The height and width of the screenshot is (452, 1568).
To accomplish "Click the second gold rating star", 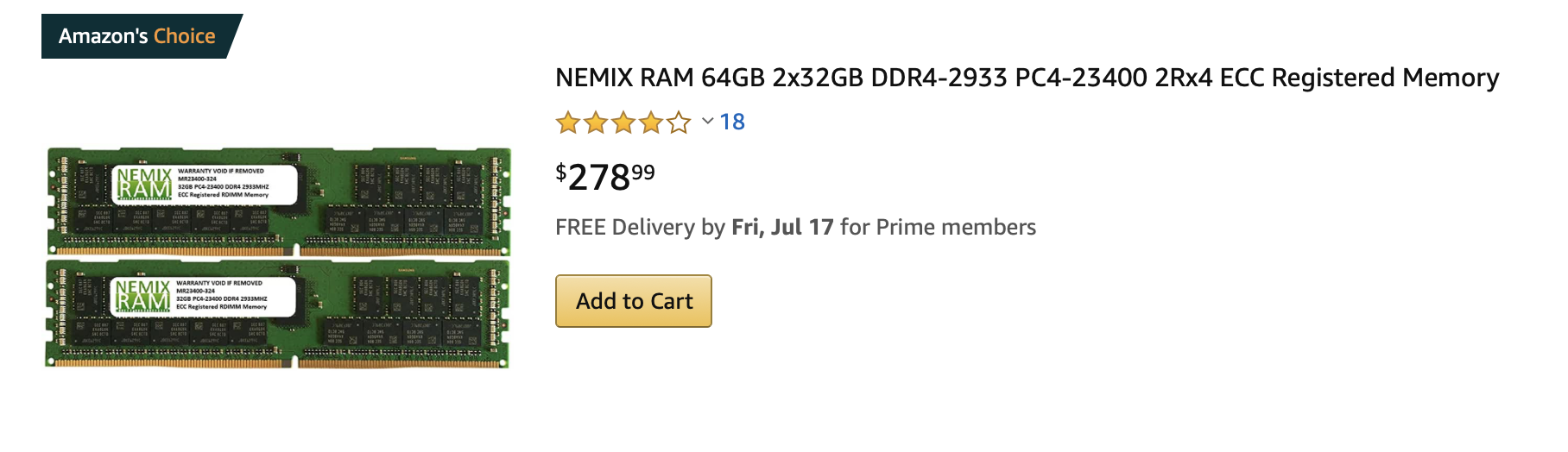I will 596,122.
